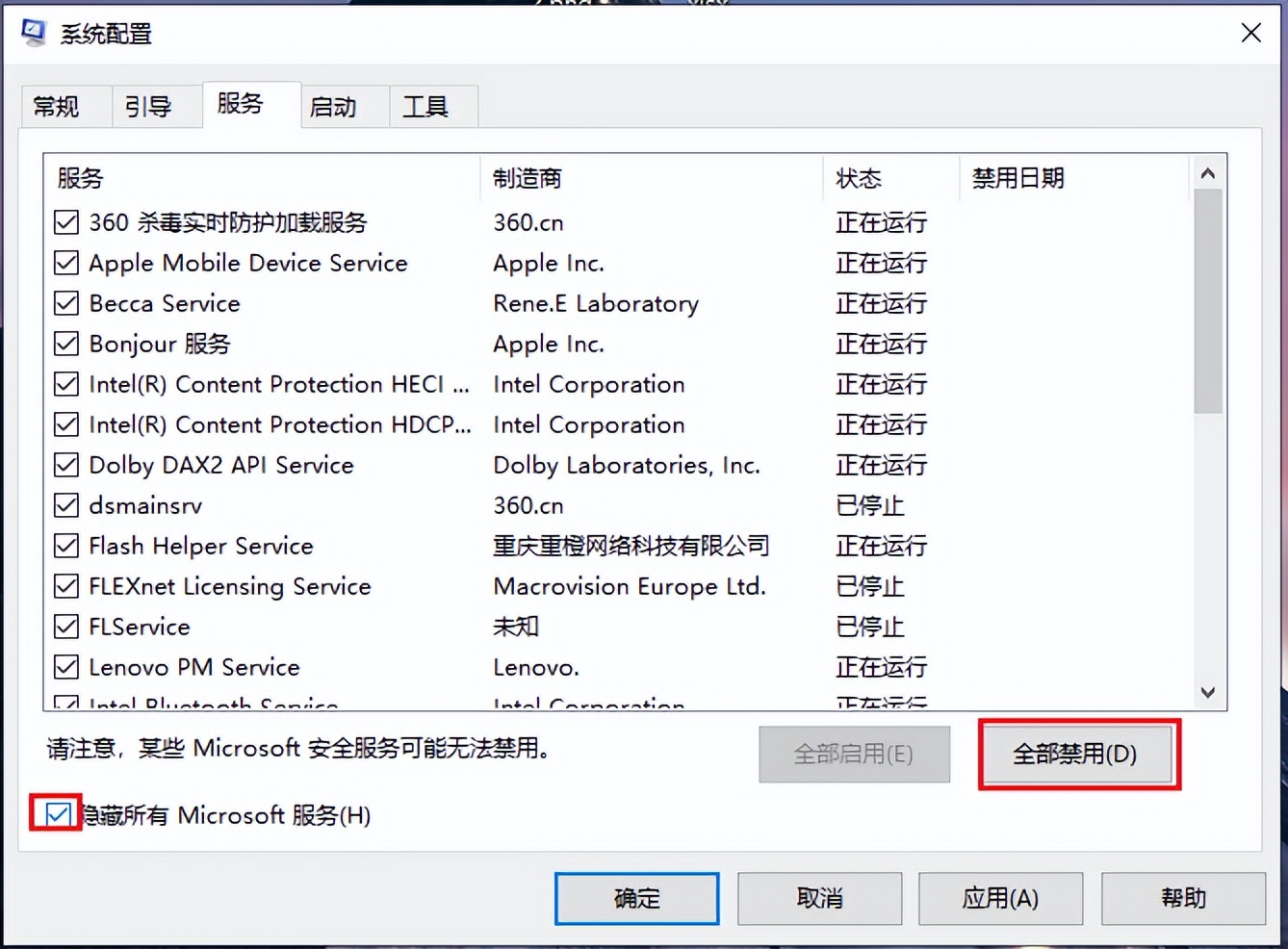Dismiss the dialog via 取消
Image resolution: width=1288 pixels, height=949 pixels.
click(818, 898)
